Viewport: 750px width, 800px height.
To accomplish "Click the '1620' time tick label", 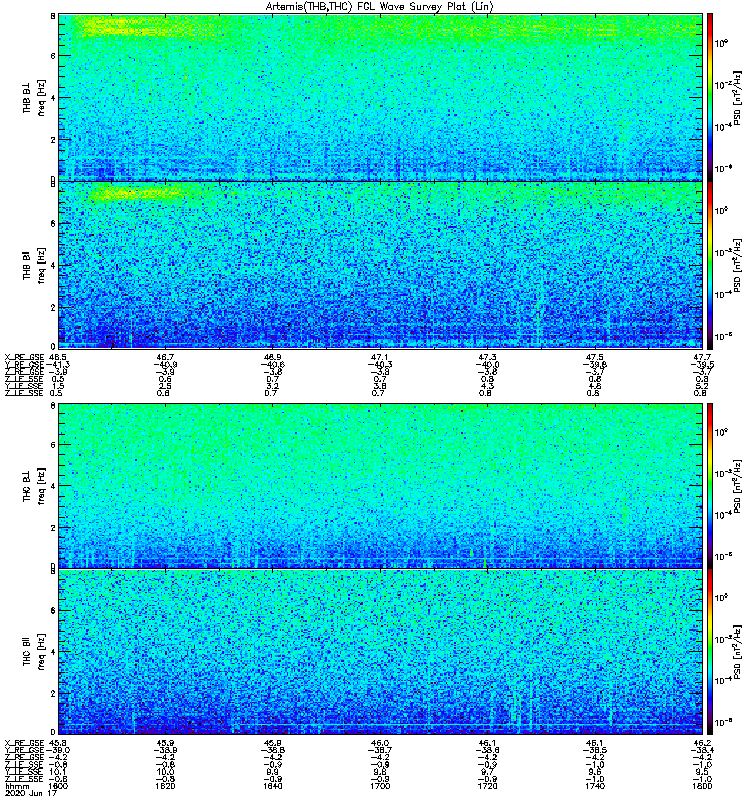I will click(x=165, y=786).
